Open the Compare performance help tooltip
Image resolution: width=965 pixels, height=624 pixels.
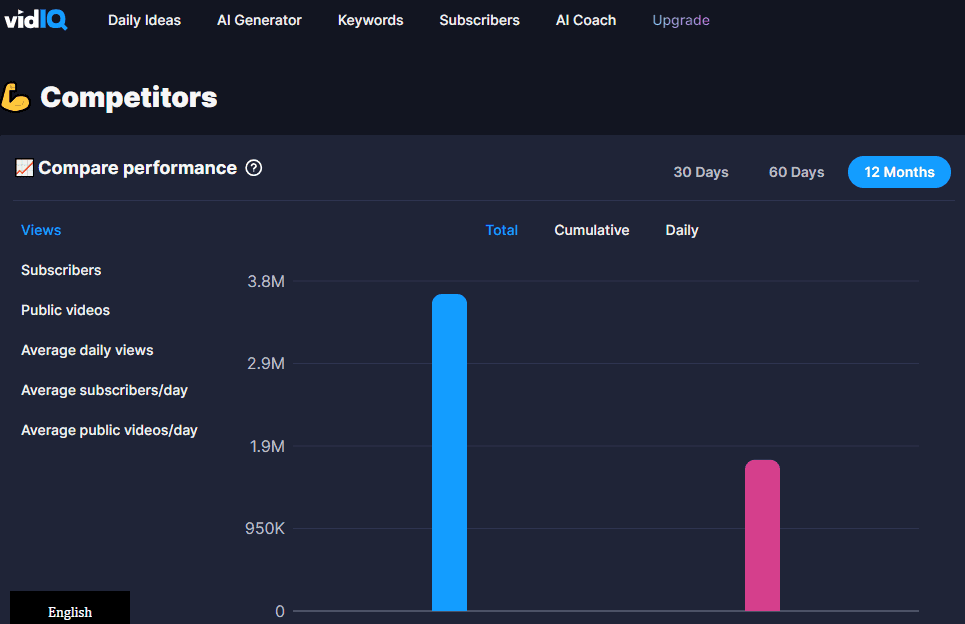click(253, 168)
